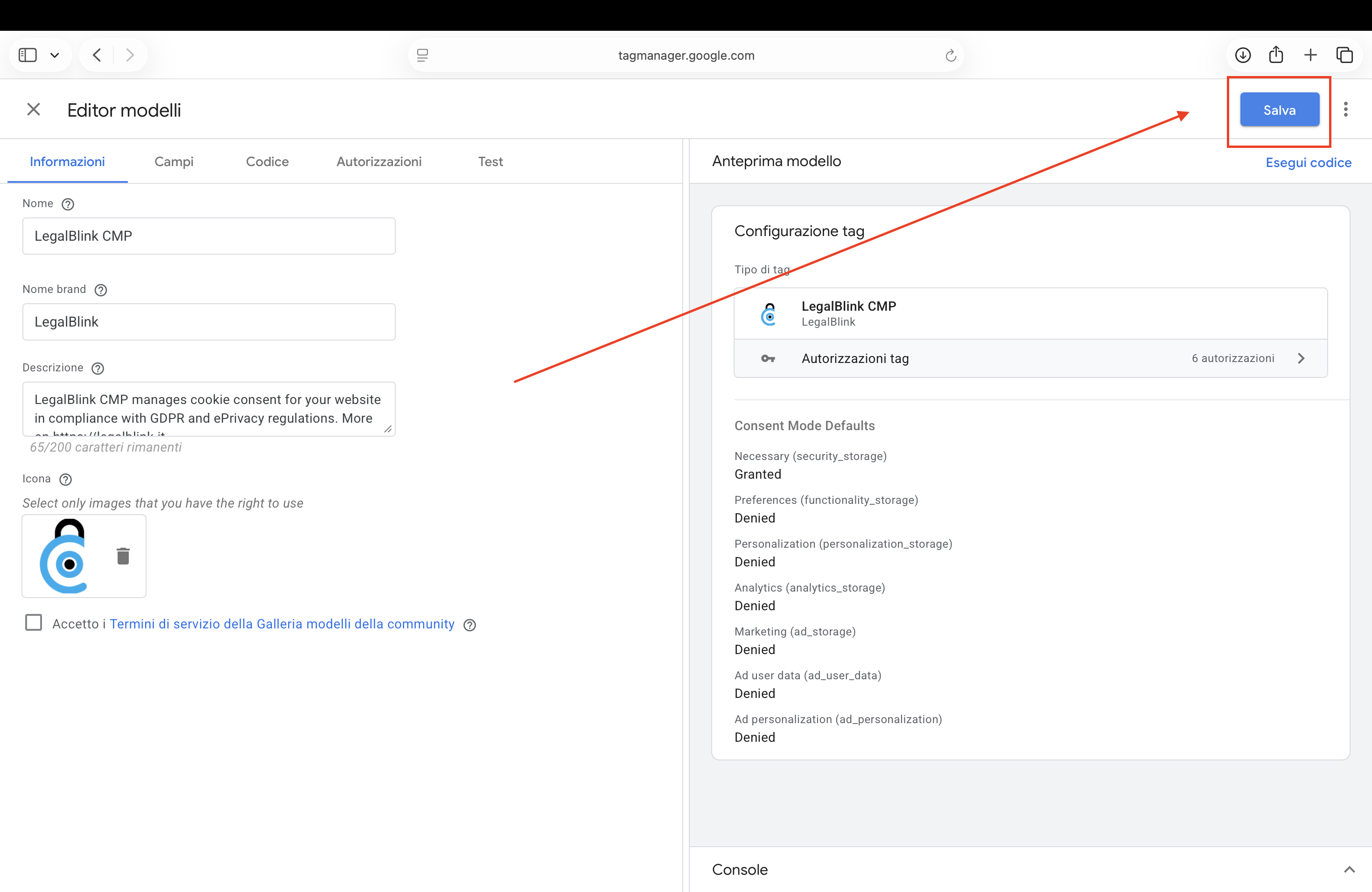Image resolution: width=1372 pixels, height=892 pixels.
Task: Open the Codice tab
Action: click(267, 162)
